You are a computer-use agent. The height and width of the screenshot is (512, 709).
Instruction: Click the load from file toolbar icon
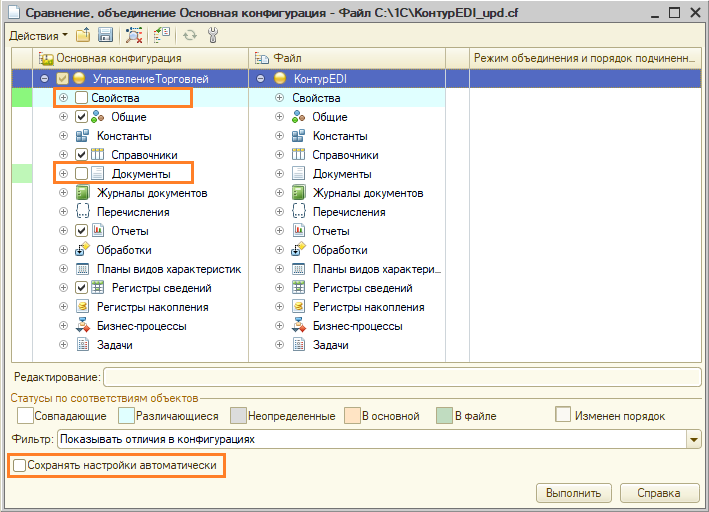(83, 35)
